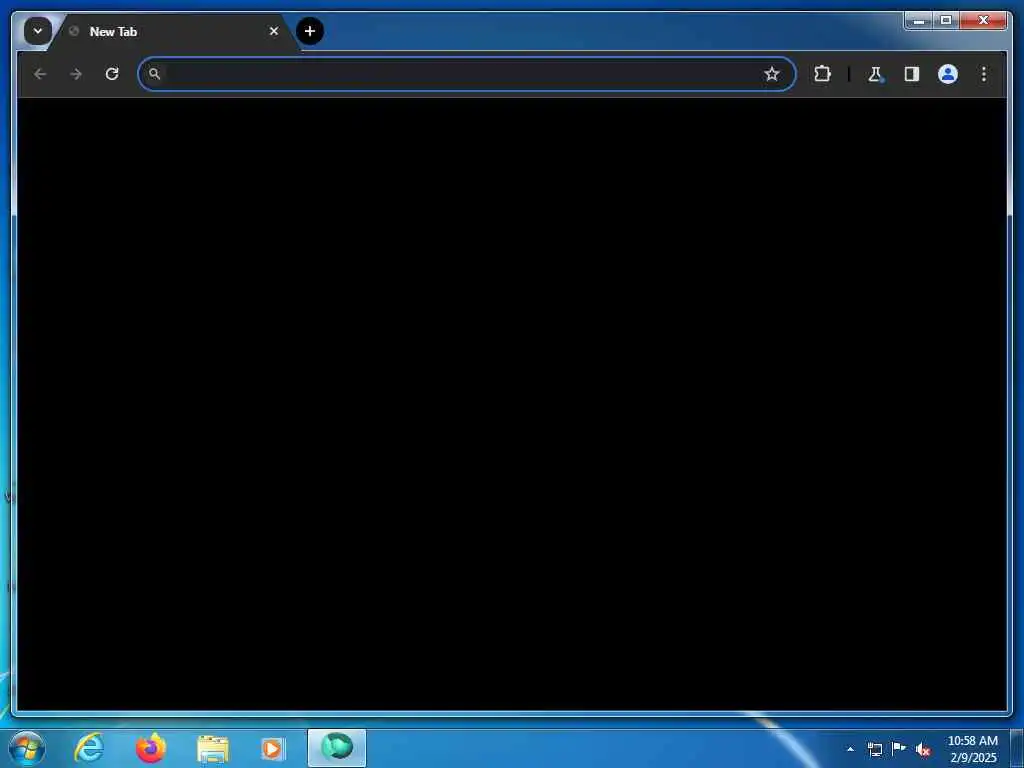Select the active browser taskbar button
Viewport: 1024px width, 768px height.
point(337,748)
